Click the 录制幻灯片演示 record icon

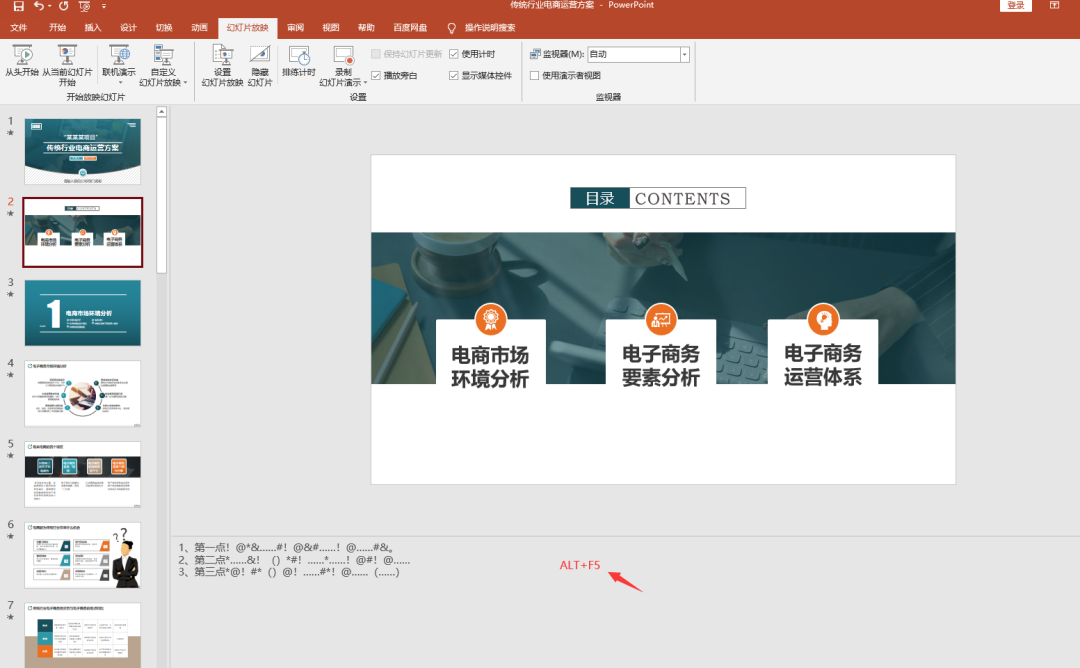(x=343, y=55)
